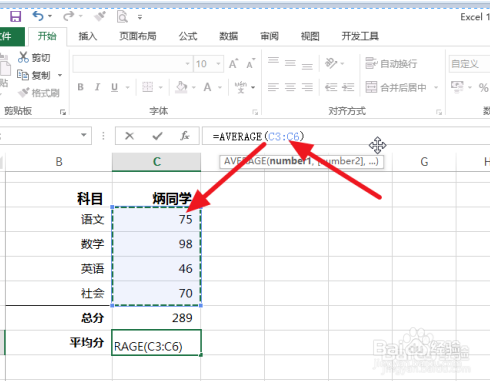Decrease font size with the small A icon

pos(251,63)
